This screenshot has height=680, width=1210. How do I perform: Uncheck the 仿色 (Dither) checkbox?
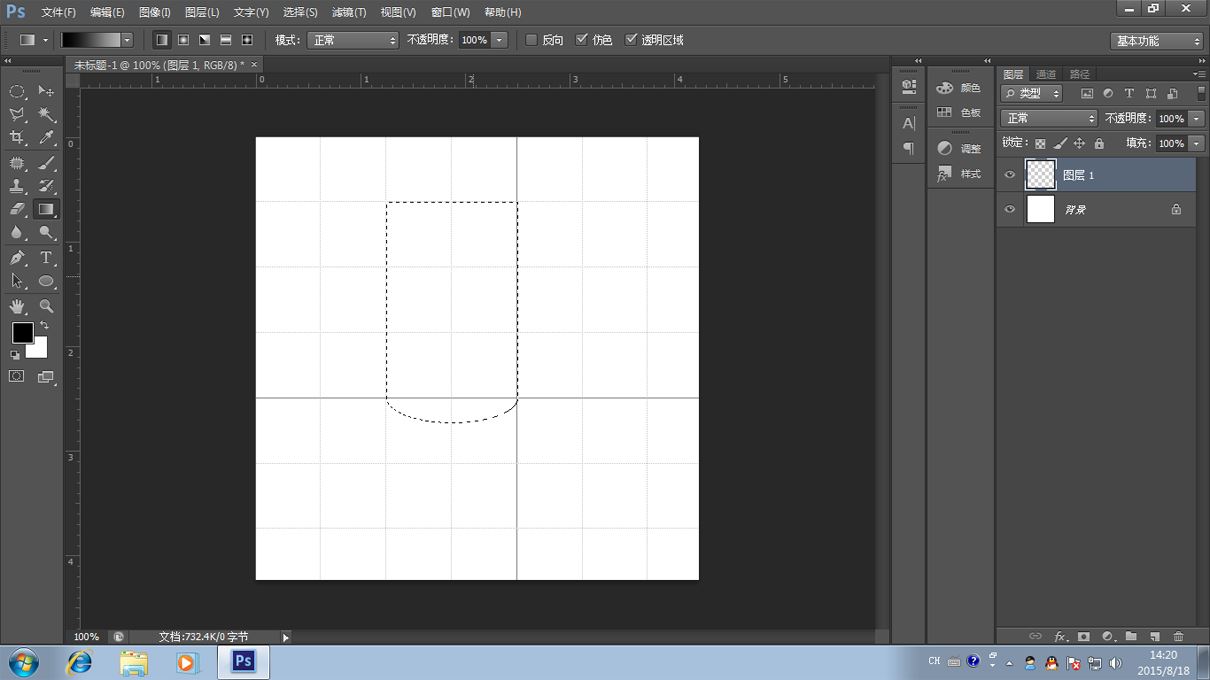[582, 40]
